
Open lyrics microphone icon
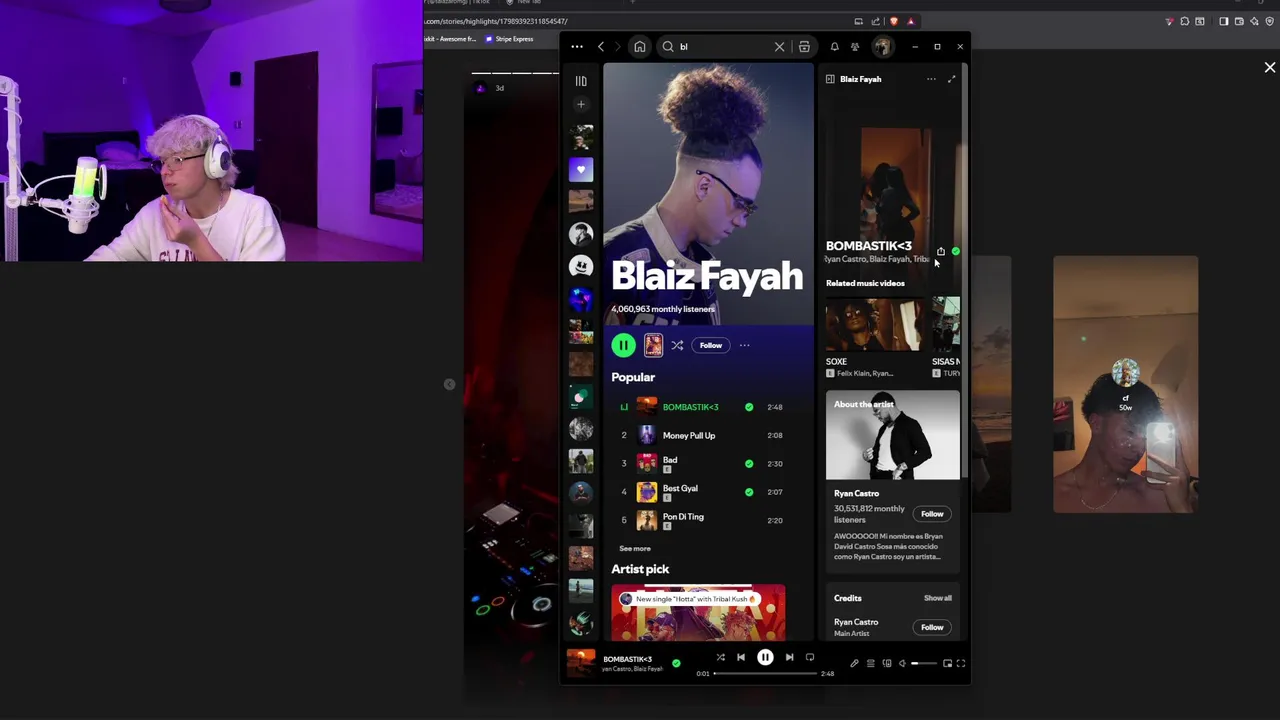(x=854, y=663)
